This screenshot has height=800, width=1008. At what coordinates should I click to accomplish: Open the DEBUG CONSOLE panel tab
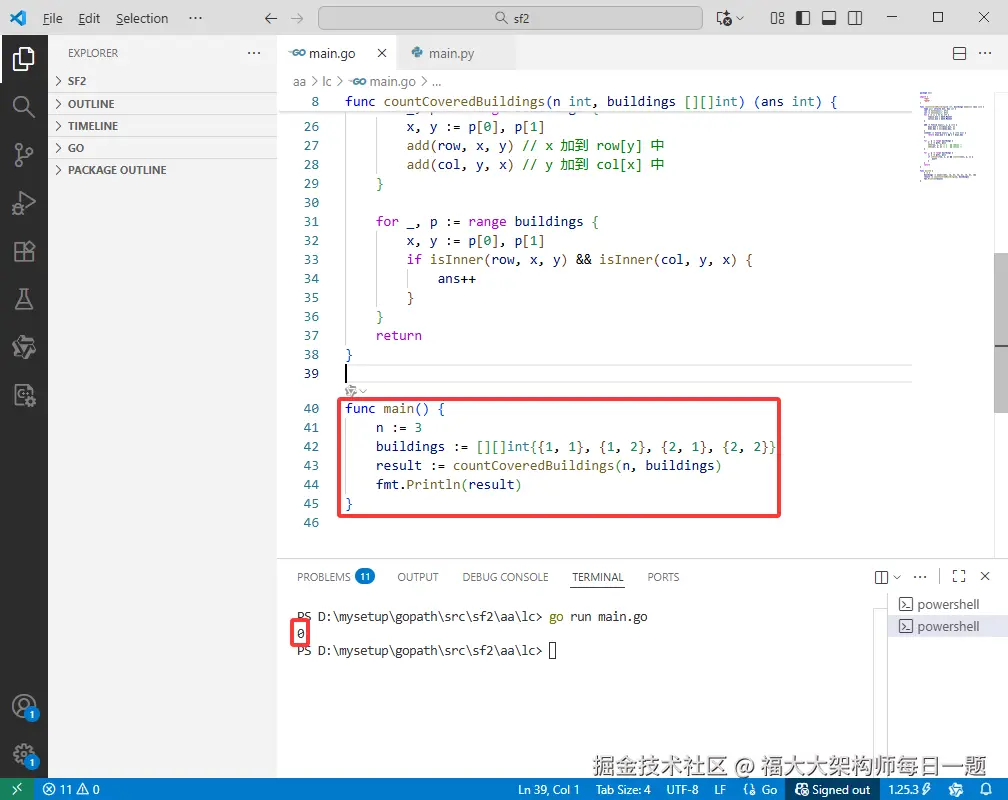[x=505, y=577]
